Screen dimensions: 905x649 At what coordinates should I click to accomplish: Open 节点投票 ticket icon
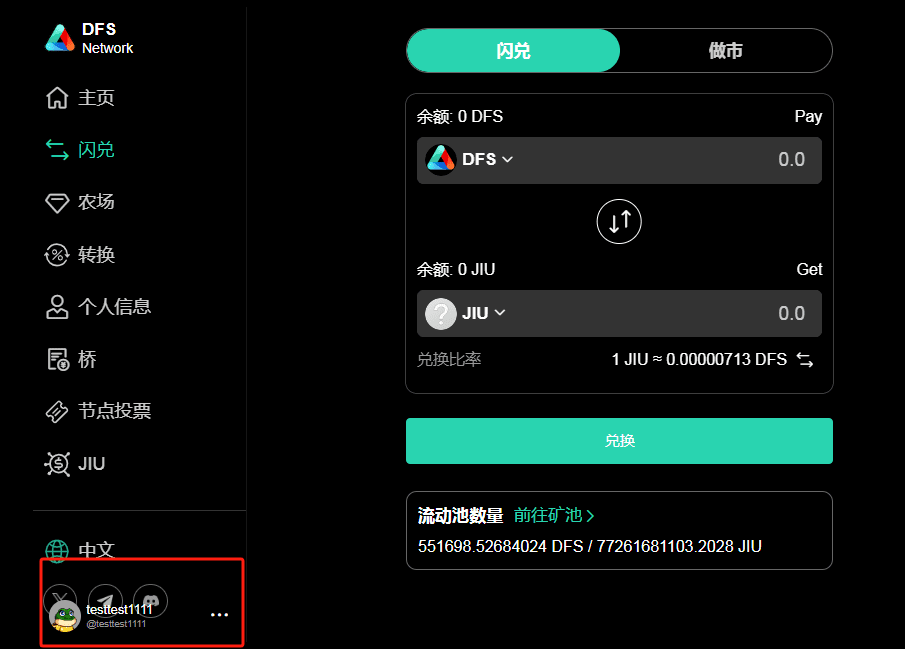click(x=57, y=411)
